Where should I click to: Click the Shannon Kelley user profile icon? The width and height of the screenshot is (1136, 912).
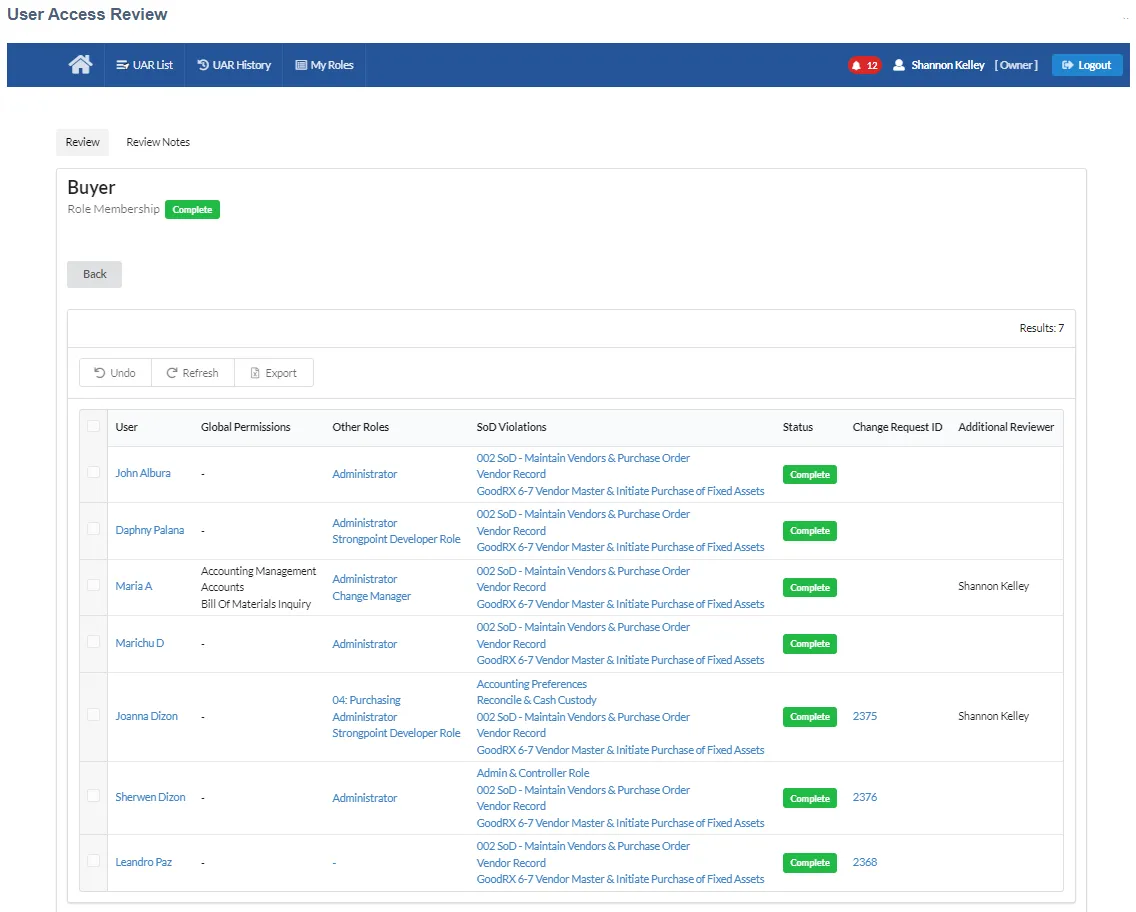click(899, 65)
